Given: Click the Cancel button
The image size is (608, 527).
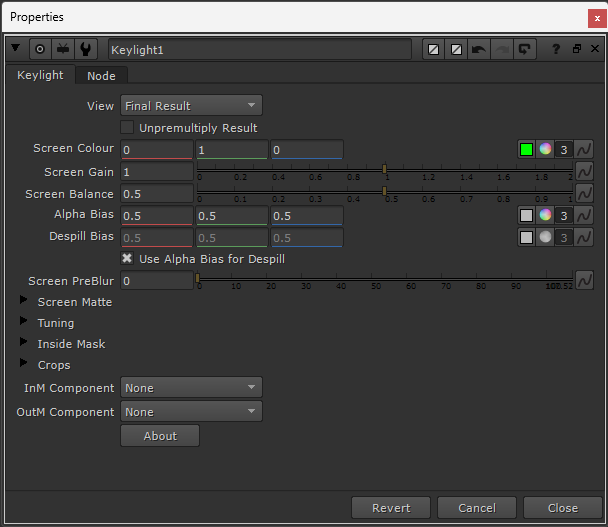Looking at the screenshot, I should pyautogui.click(x=477, y=508).
